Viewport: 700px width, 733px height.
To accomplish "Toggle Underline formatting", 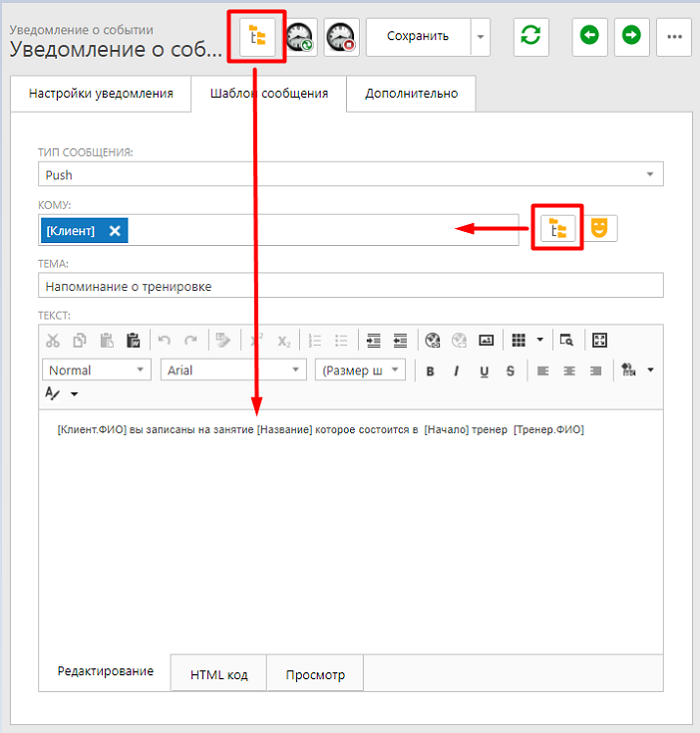I will (484, 371).
